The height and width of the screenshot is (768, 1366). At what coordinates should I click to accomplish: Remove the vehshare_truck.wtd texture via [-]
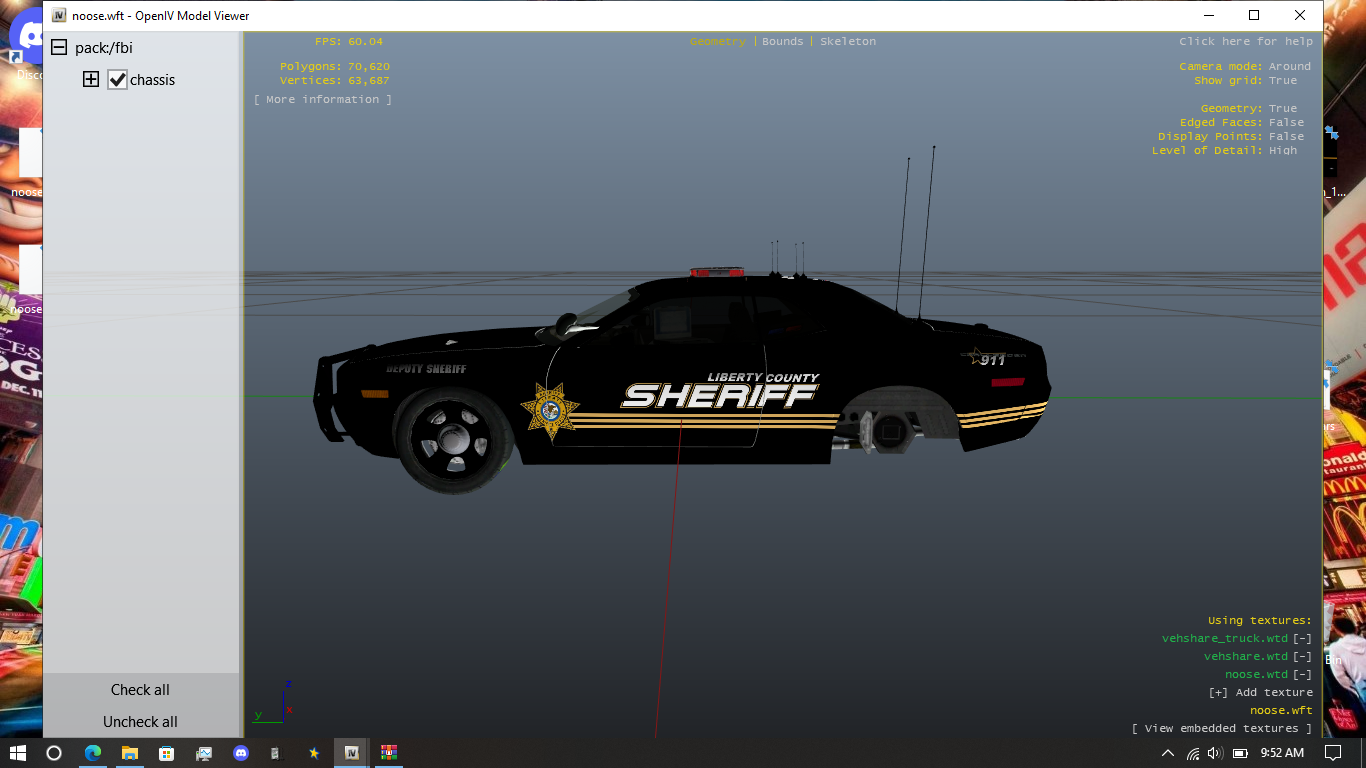(x=1302, y=638)
